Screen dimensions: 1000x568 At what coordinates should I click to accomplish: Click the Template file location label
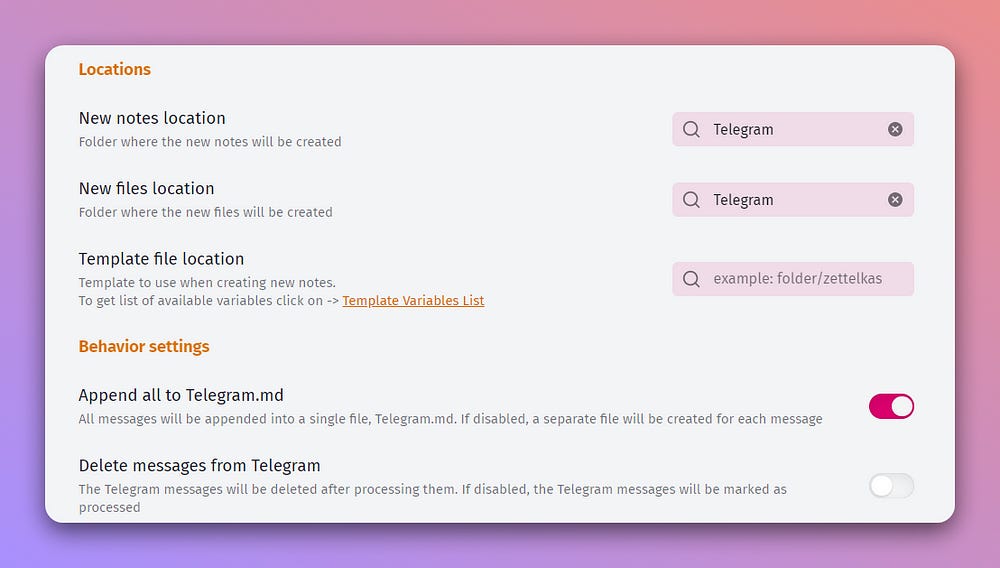click(161, 259)
